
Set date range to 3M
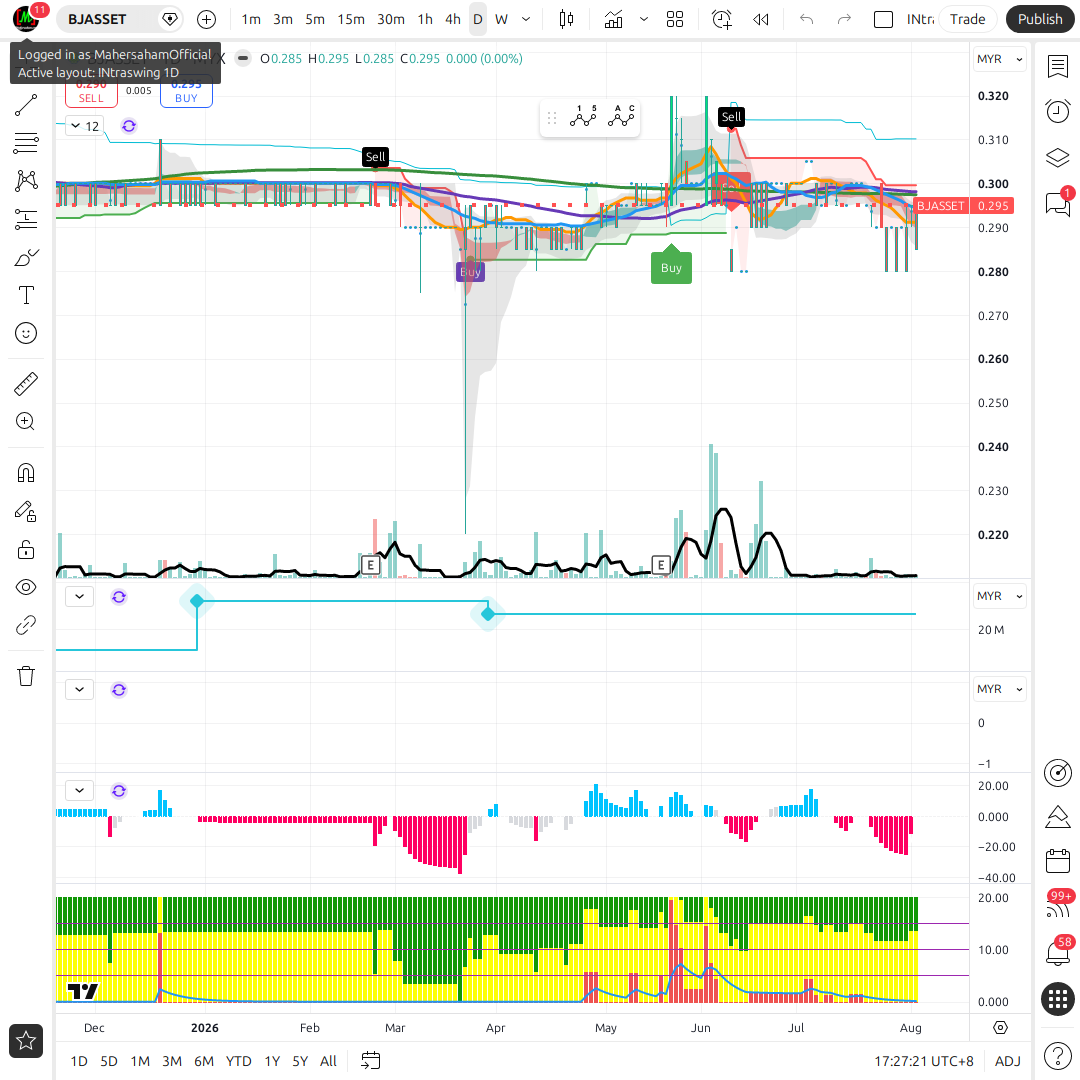click(172, 1061)
